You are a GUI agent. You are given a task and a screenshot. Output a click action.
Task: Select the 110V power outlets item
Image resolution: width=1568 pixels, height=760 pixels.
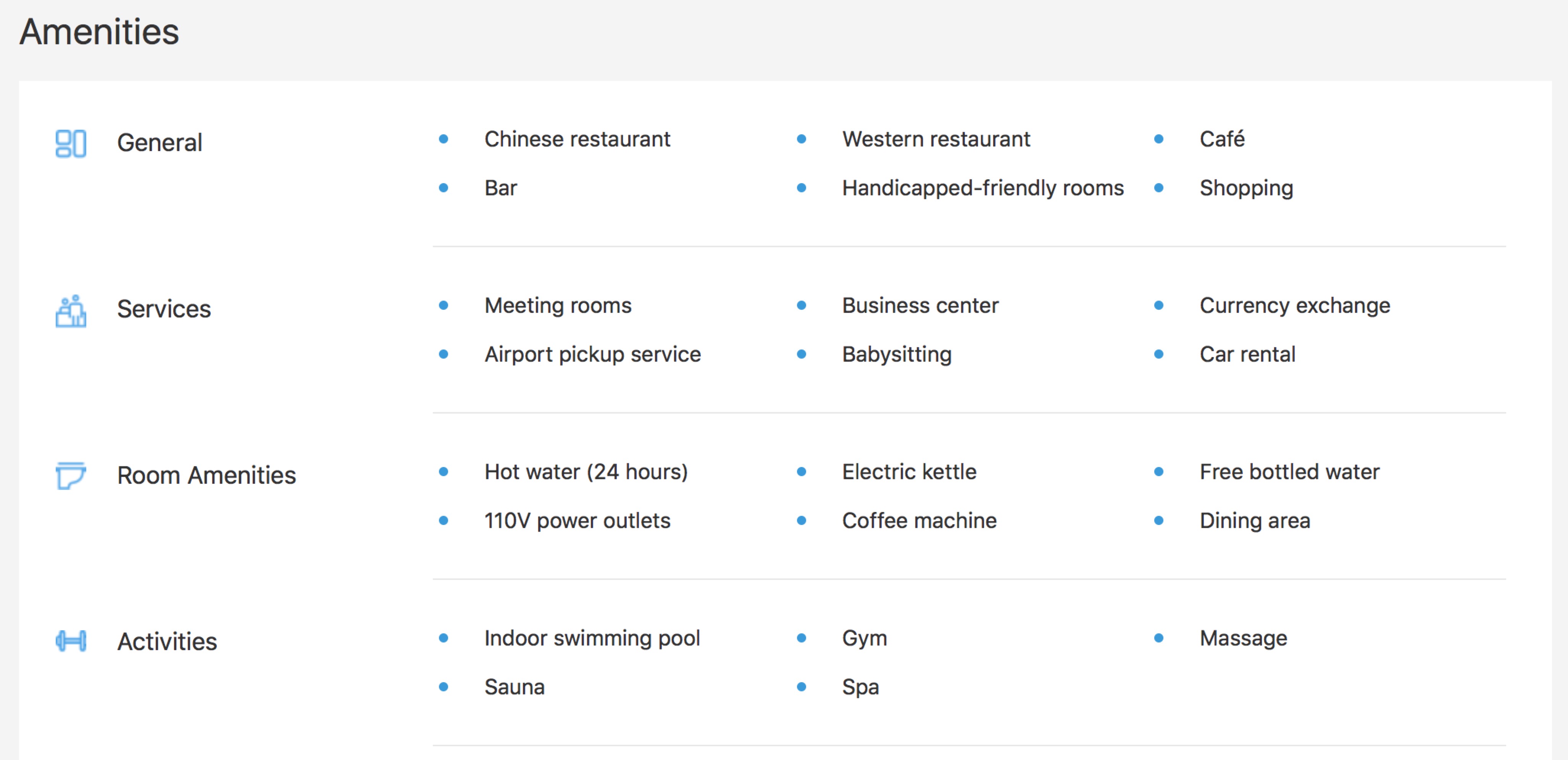[577, 520]
